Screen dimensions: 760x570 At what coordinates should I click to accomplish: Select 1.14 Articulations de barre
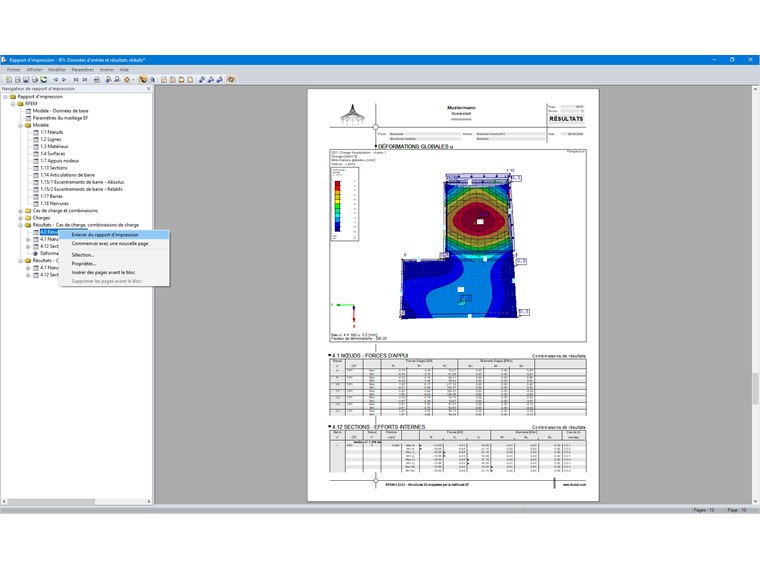tap(68, 175)
